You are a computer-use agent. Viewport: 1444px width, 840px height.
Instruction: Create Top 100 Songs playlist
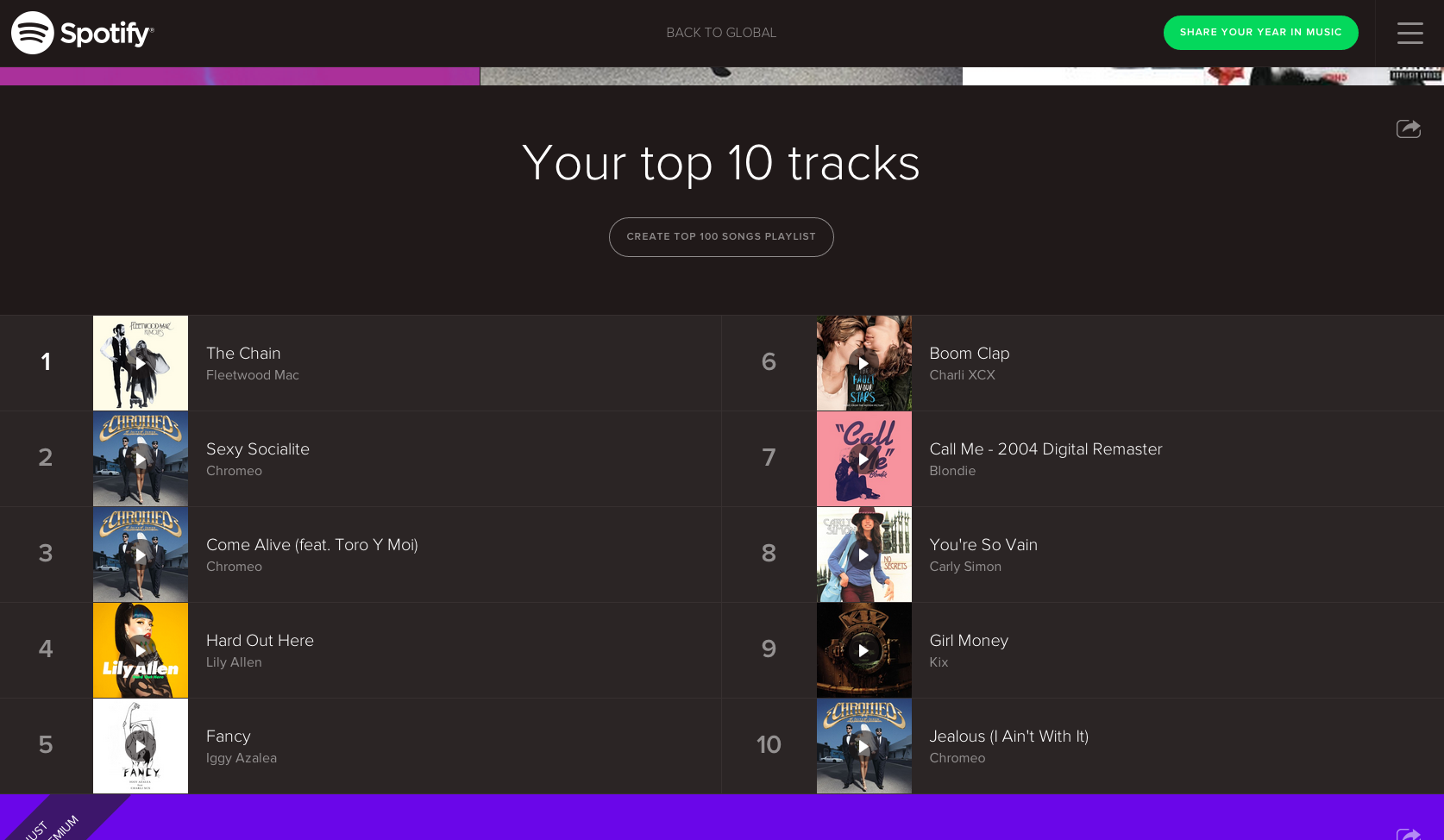(721, 236)
